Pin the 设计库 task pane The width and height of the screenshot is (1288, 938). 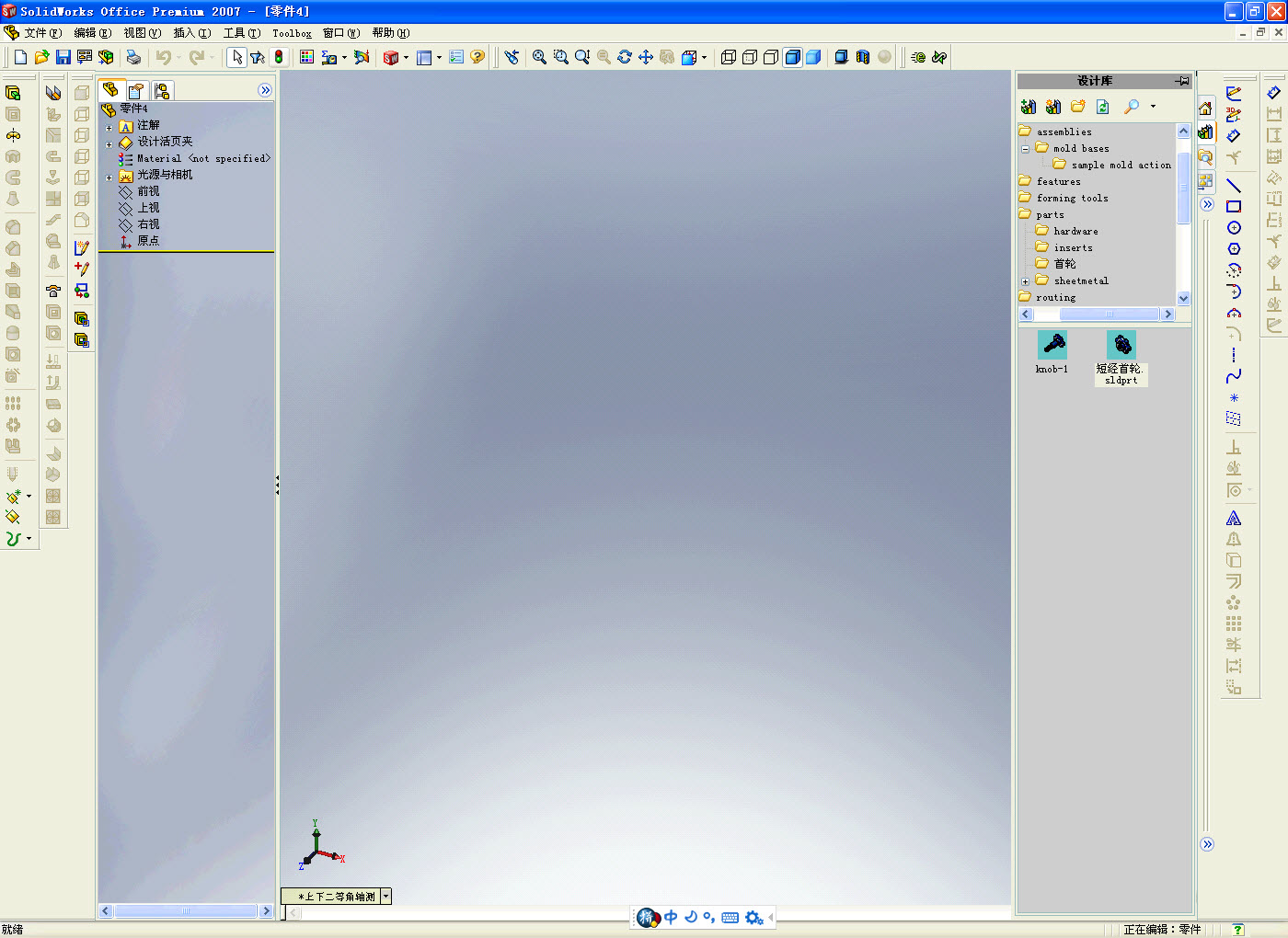click(1183, 81)
